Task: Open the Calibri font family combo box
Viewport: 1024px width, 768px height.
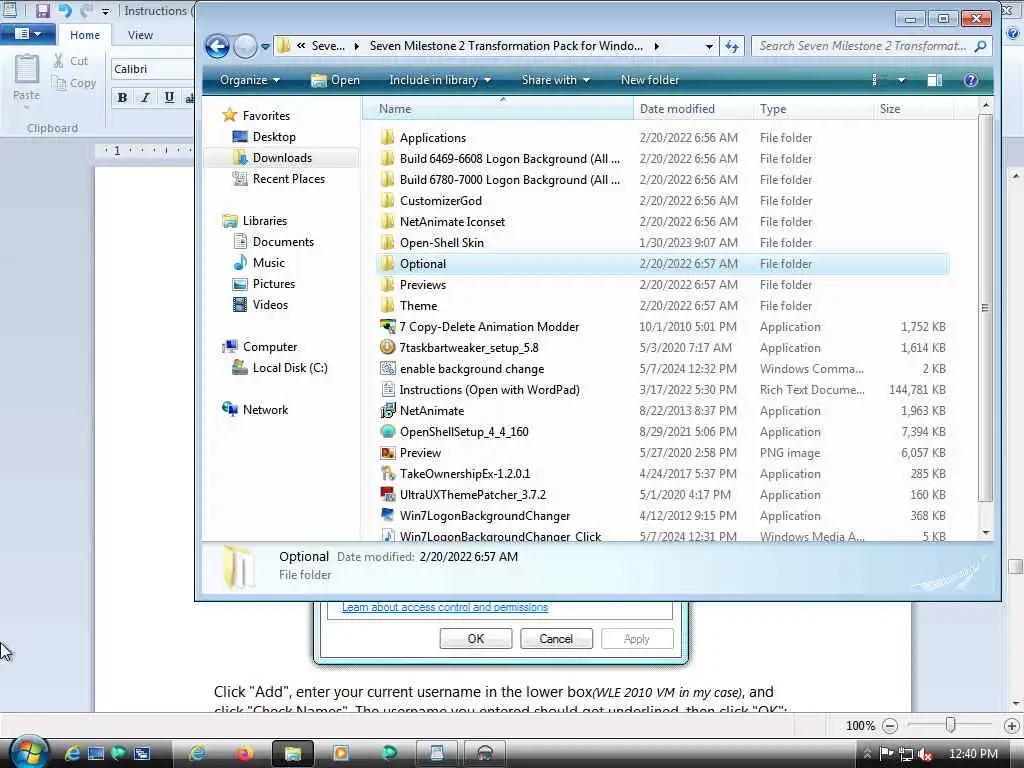Action: 153,69
